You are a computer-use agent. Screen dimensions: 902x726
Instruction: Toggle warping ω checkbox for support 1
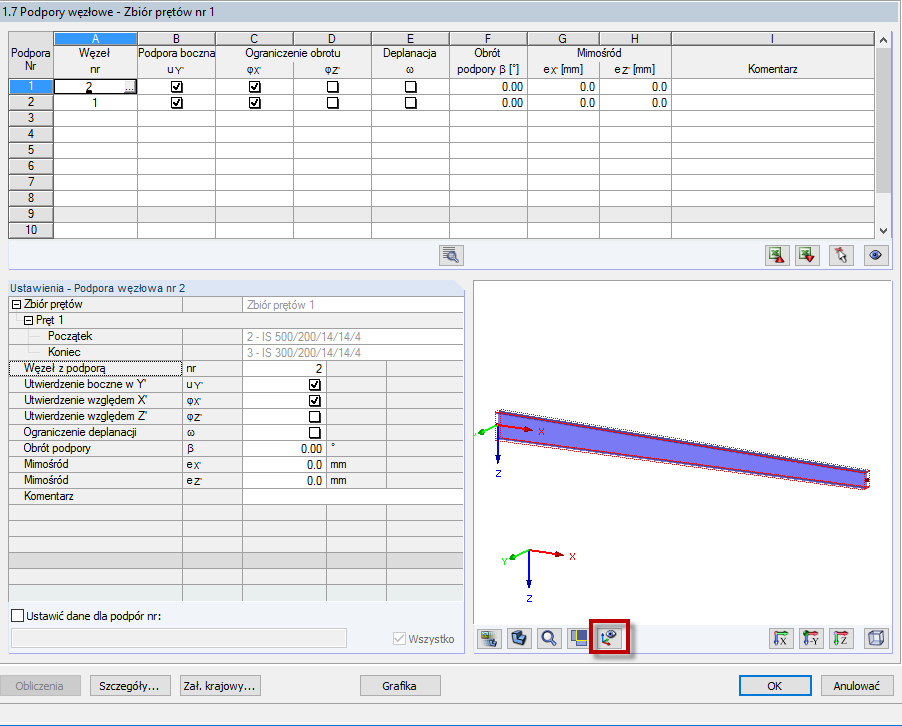point(410,87)
